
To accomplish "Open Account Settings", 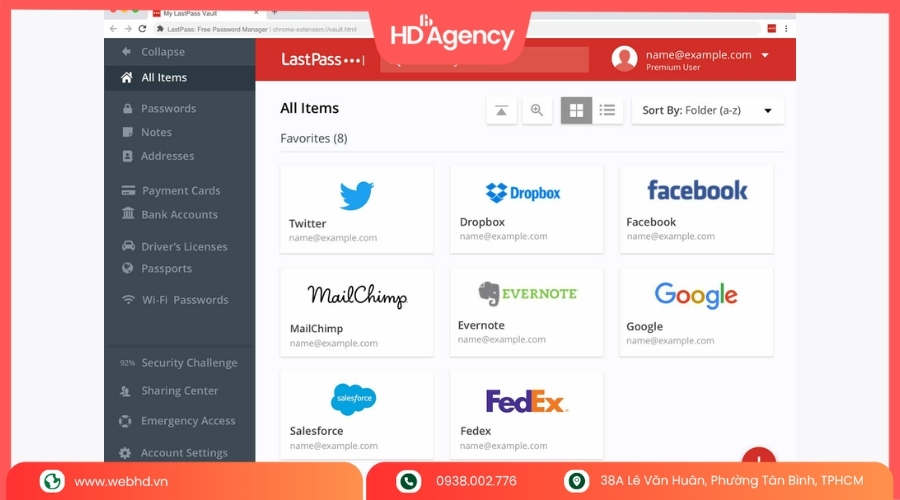I will click(x=184, y=453).
